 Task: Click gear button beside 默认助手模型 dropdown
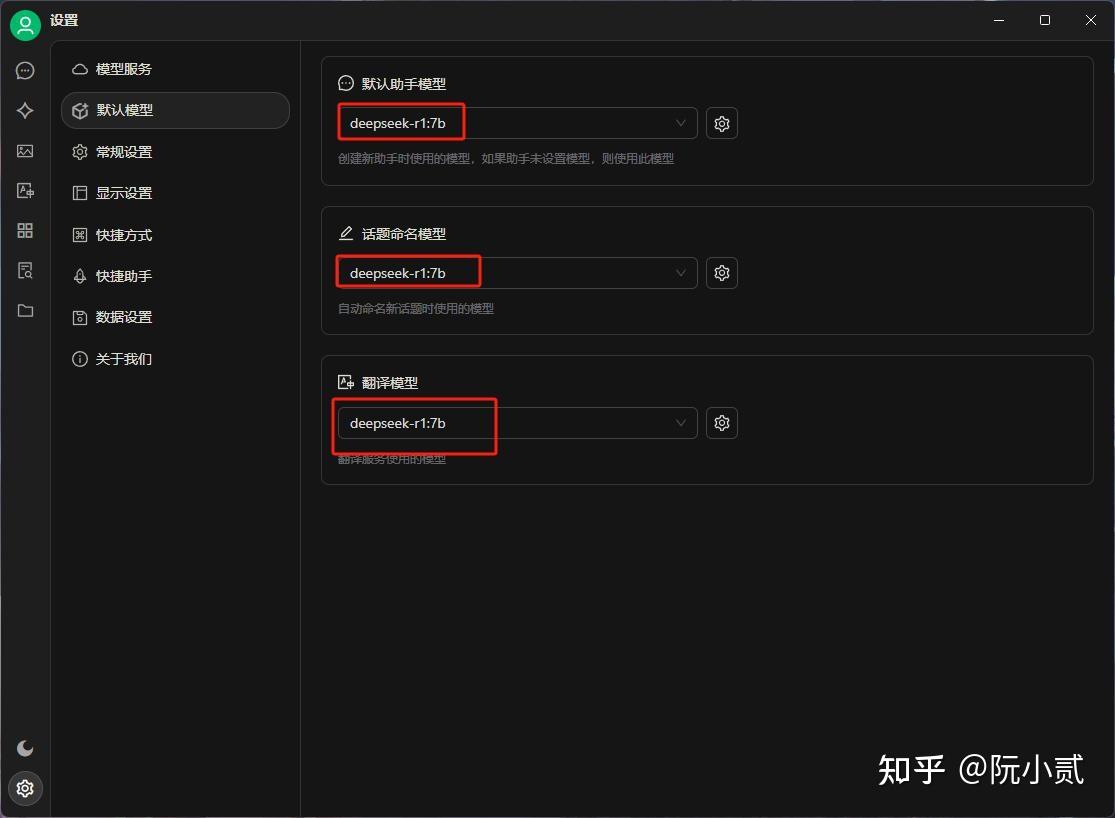(722, 124)
